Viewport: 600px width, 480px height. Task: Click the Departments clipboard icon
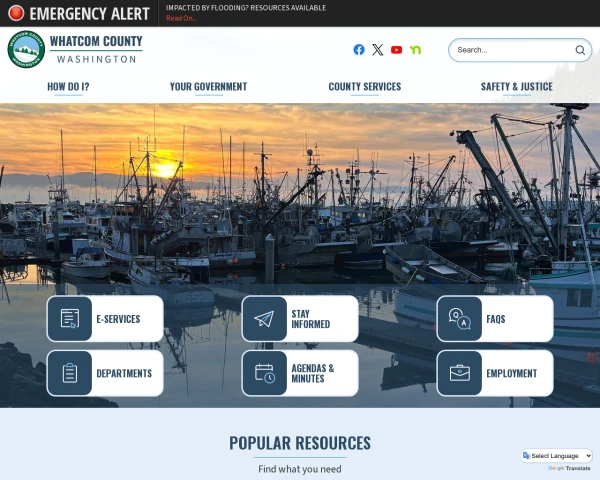pos(70,373)
